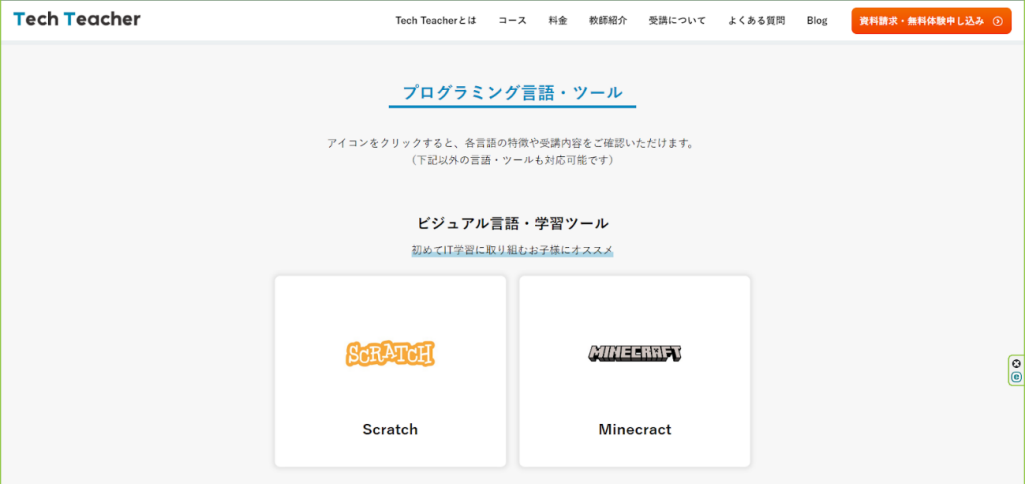Click the blue circular side widget icon
This screenshot has height=484, width=1025.
click(1017, 377)
